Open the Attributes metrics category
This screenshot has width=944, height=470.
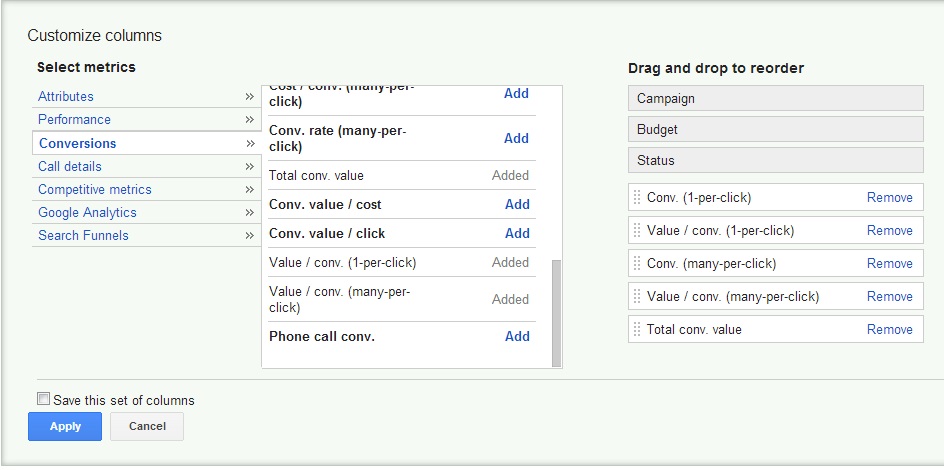66,96
